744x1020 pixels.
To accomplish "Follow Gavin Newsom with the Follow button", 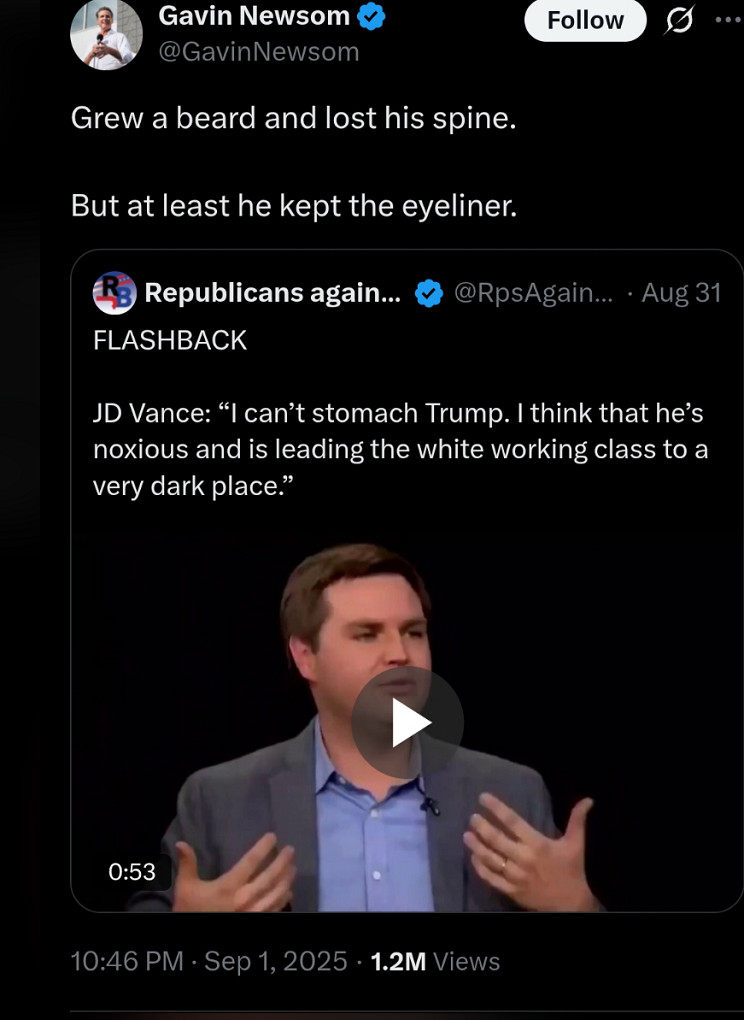I will tap(585, 20).
